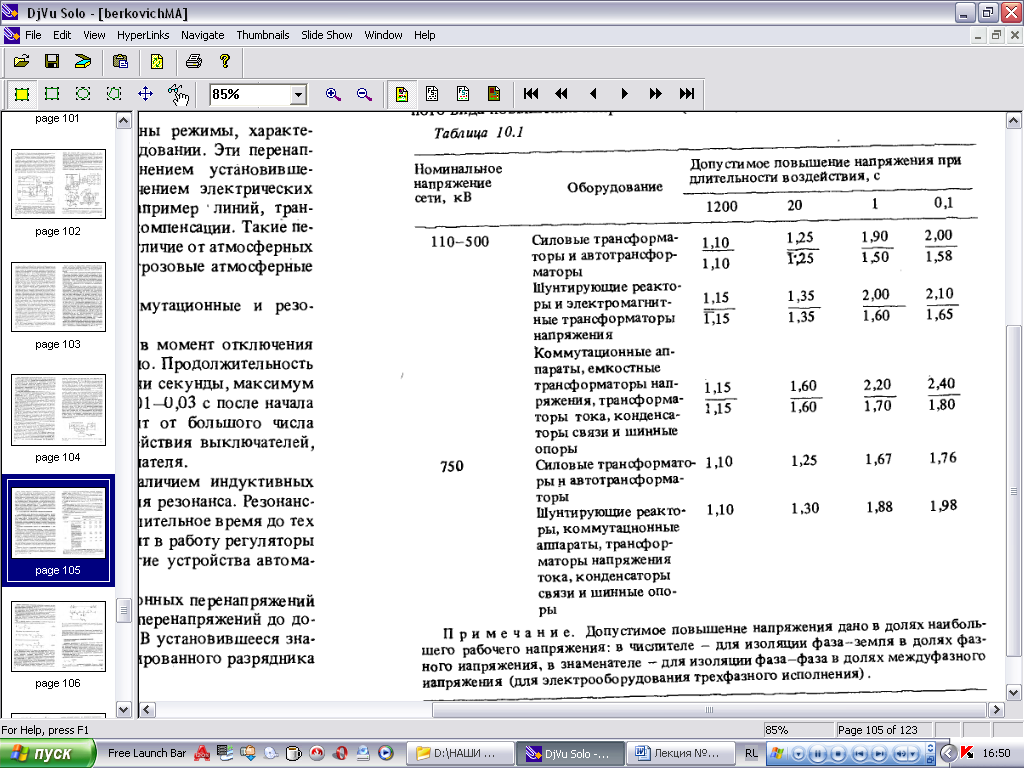This screenshot has width=1024, height=768.
Task: Click the DjVu Solo taskbar button
Action: [x=569, y=754]
